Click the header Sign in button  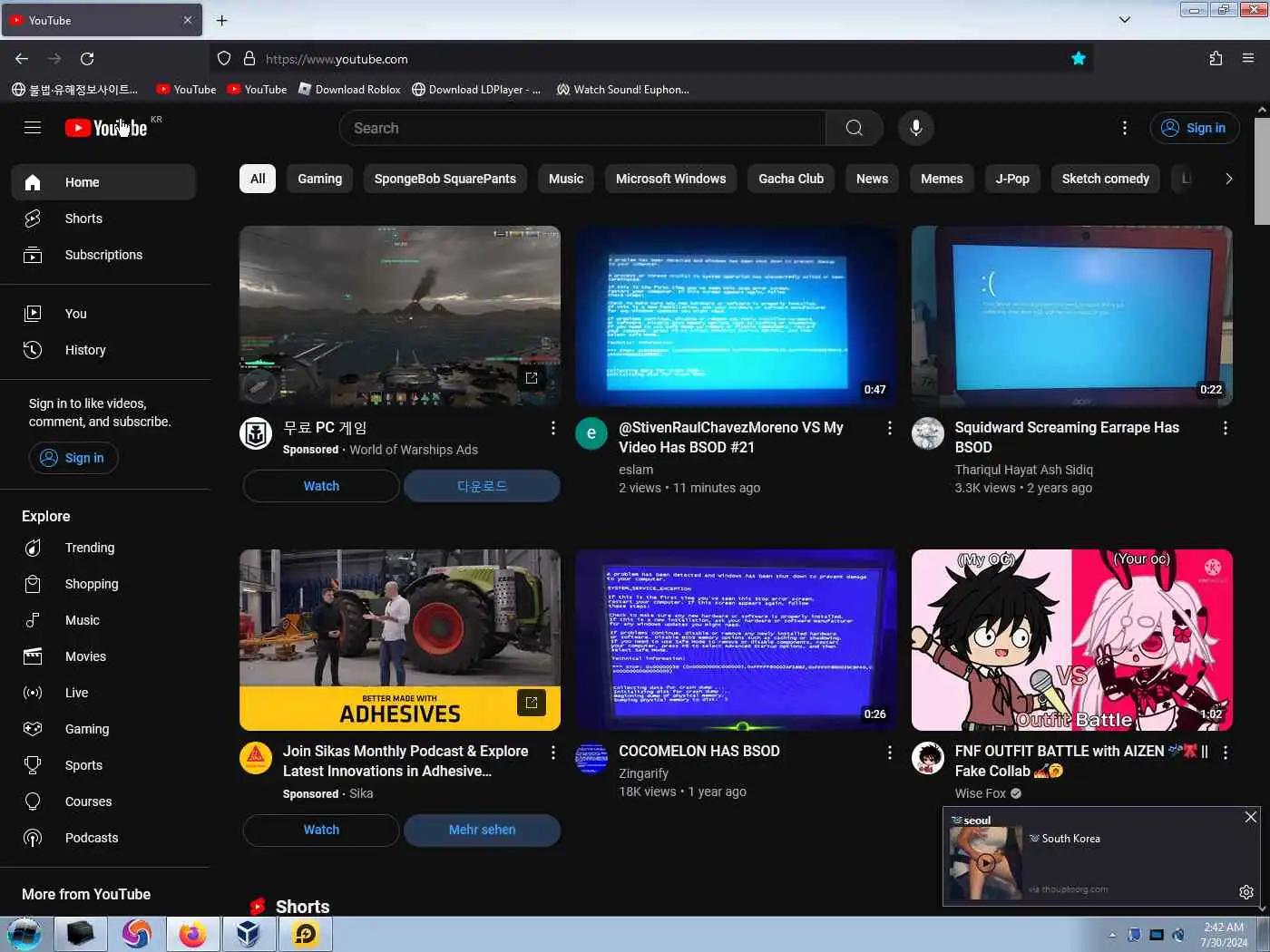1195,128
